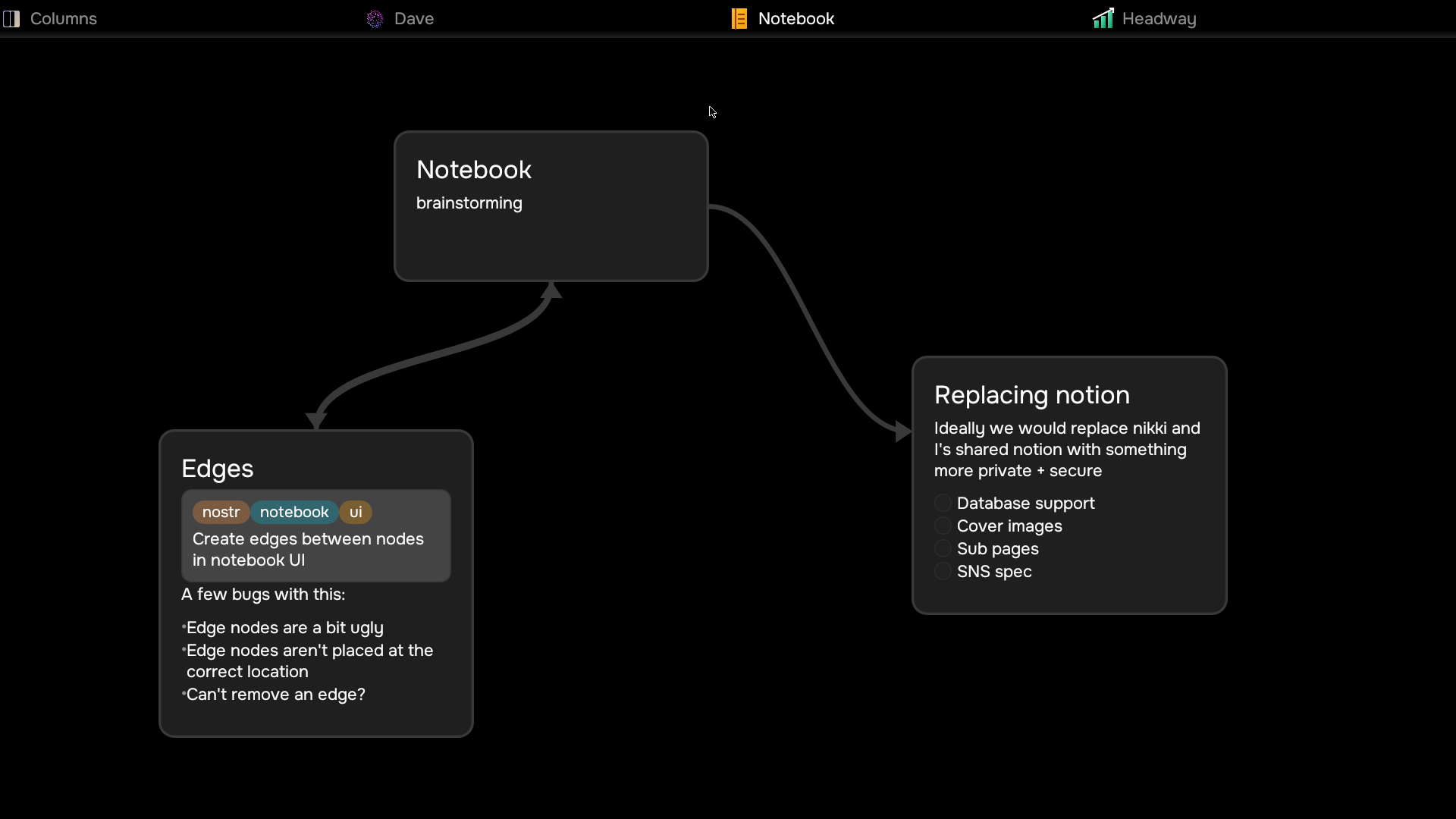Screen dimensions: 1456x819
Task: Select the Notebook brainstorming node
Action: click(x=551, y=206)
